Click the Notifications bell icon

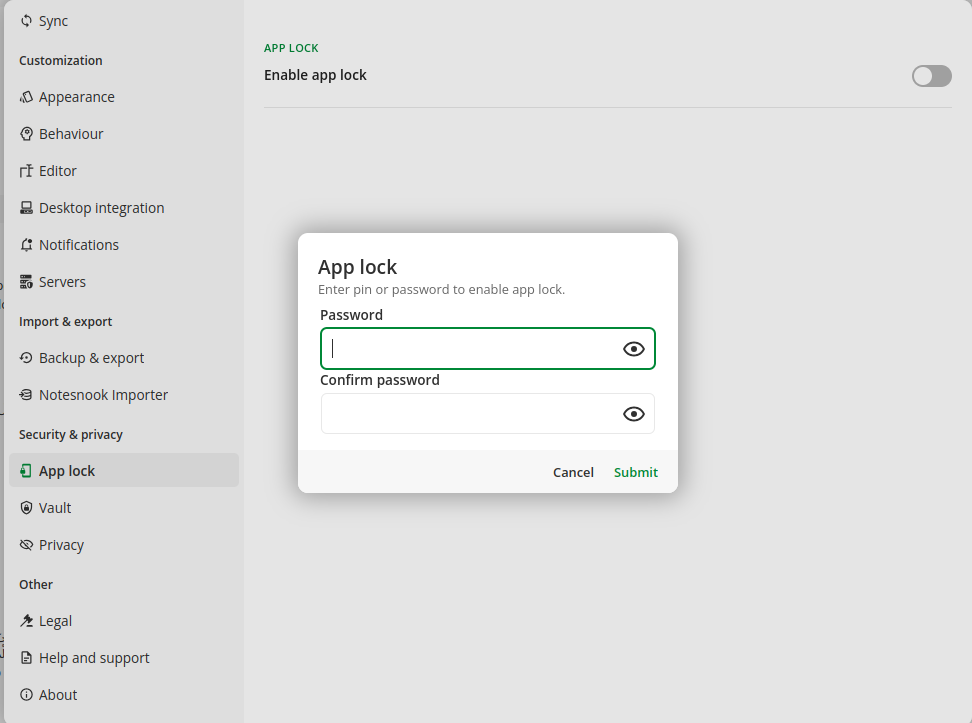pyautogui.click(x=26, y=245)
